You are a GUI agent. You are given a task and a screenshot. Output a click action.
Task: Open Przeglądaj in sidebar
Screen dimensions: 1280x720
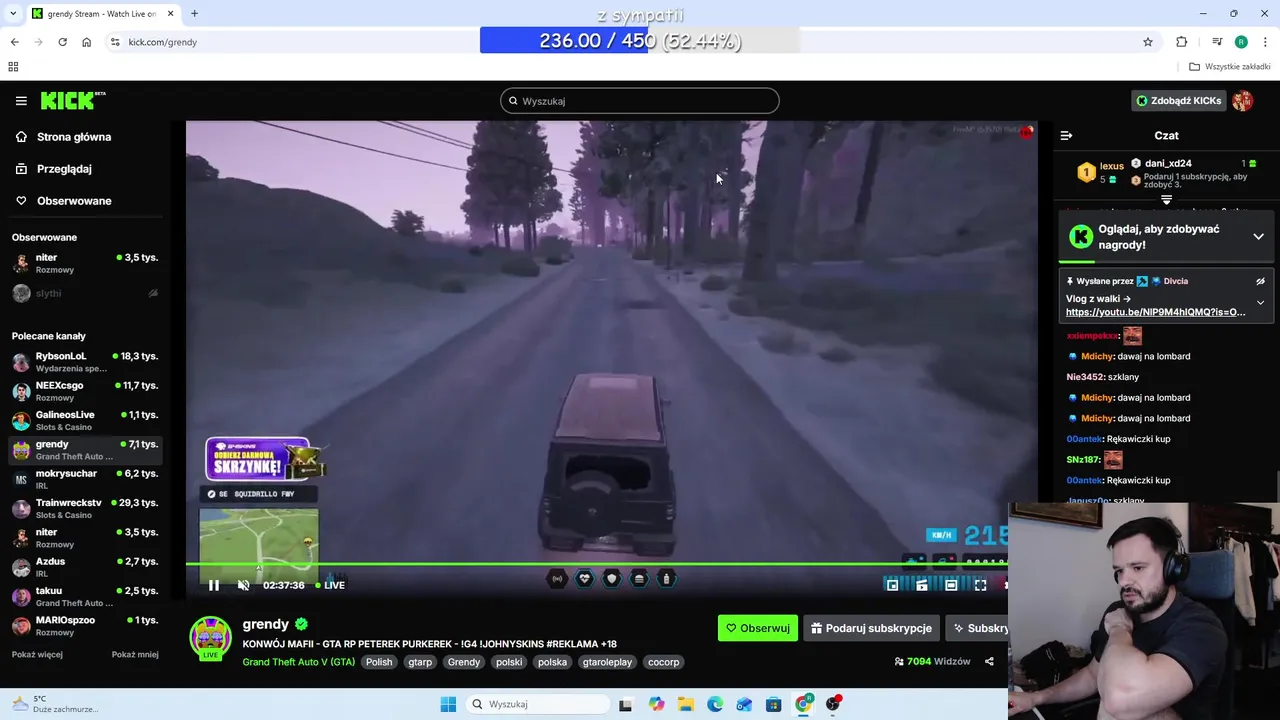(64, 169)
